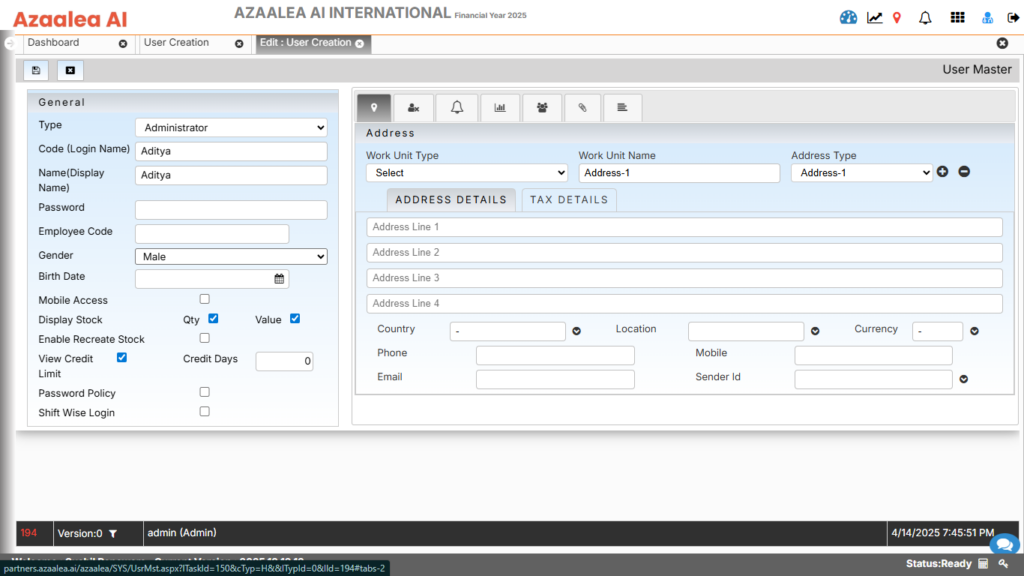Viewport: 1024px width, 576px height.
Task: Open the user groups tab icon
Action: (541, 107)
